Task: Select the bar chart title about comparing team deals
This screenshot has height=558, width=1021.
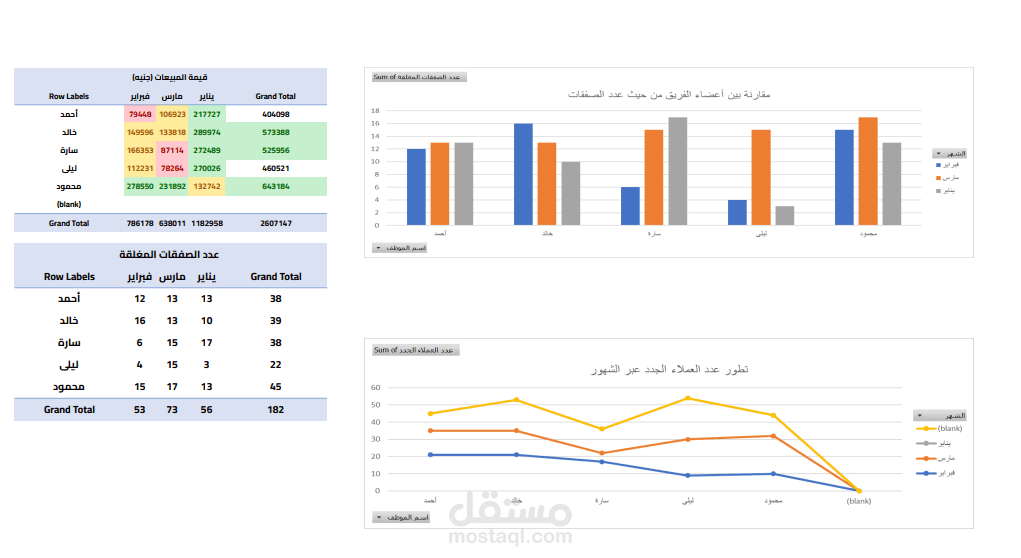Action: (x=669, y=94)
